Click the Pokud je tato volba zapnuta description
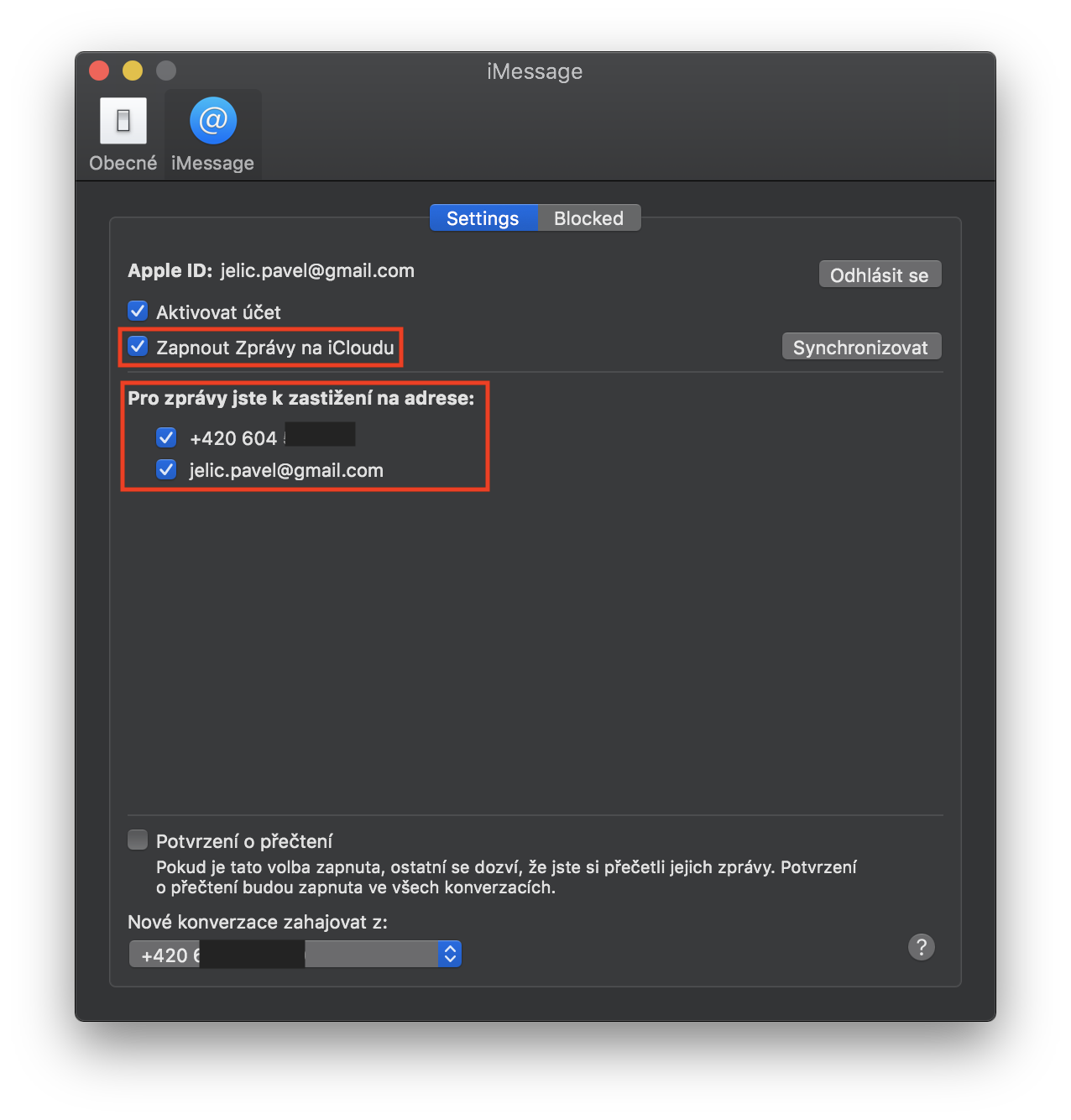The width and height of the screenshot is (1071, 1120). 506,877
